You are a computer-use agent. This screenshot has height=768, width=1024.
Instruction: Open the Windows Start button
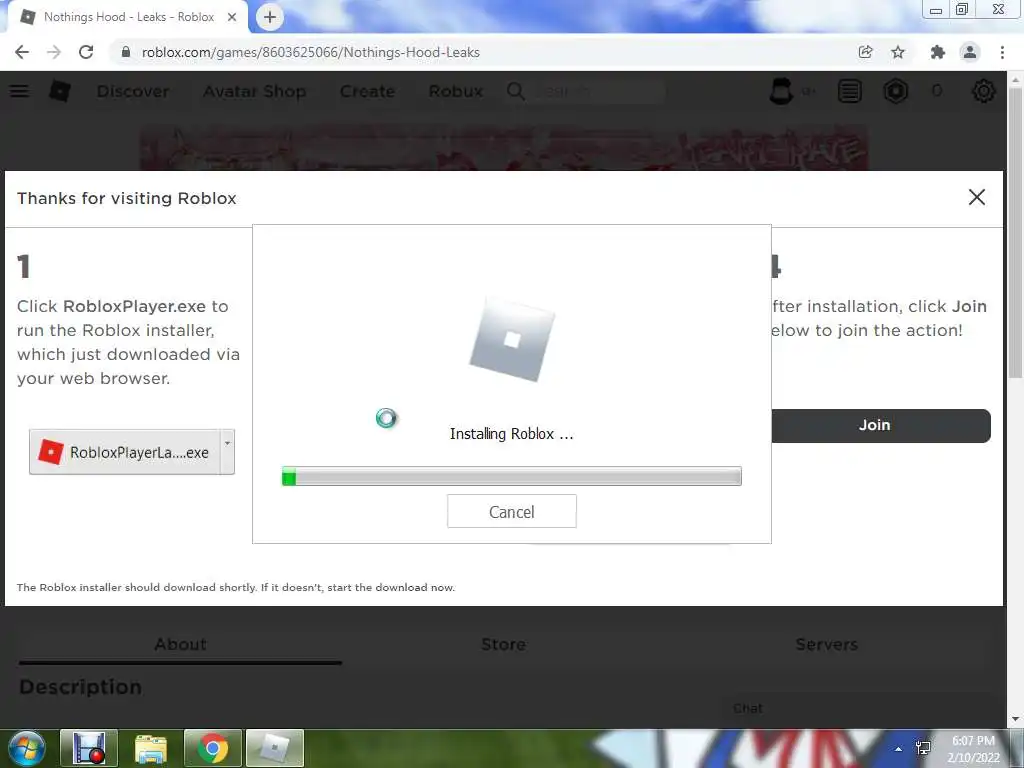26,748
